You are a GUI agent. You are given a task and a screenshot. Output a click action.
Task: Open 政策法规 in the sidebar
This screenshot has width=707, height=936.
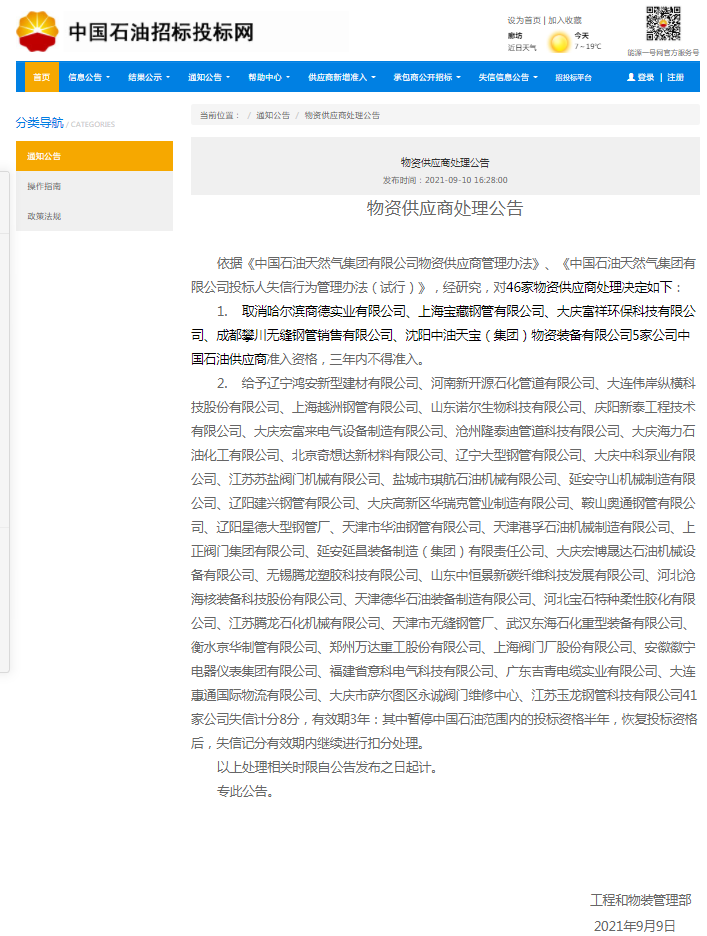94,216
